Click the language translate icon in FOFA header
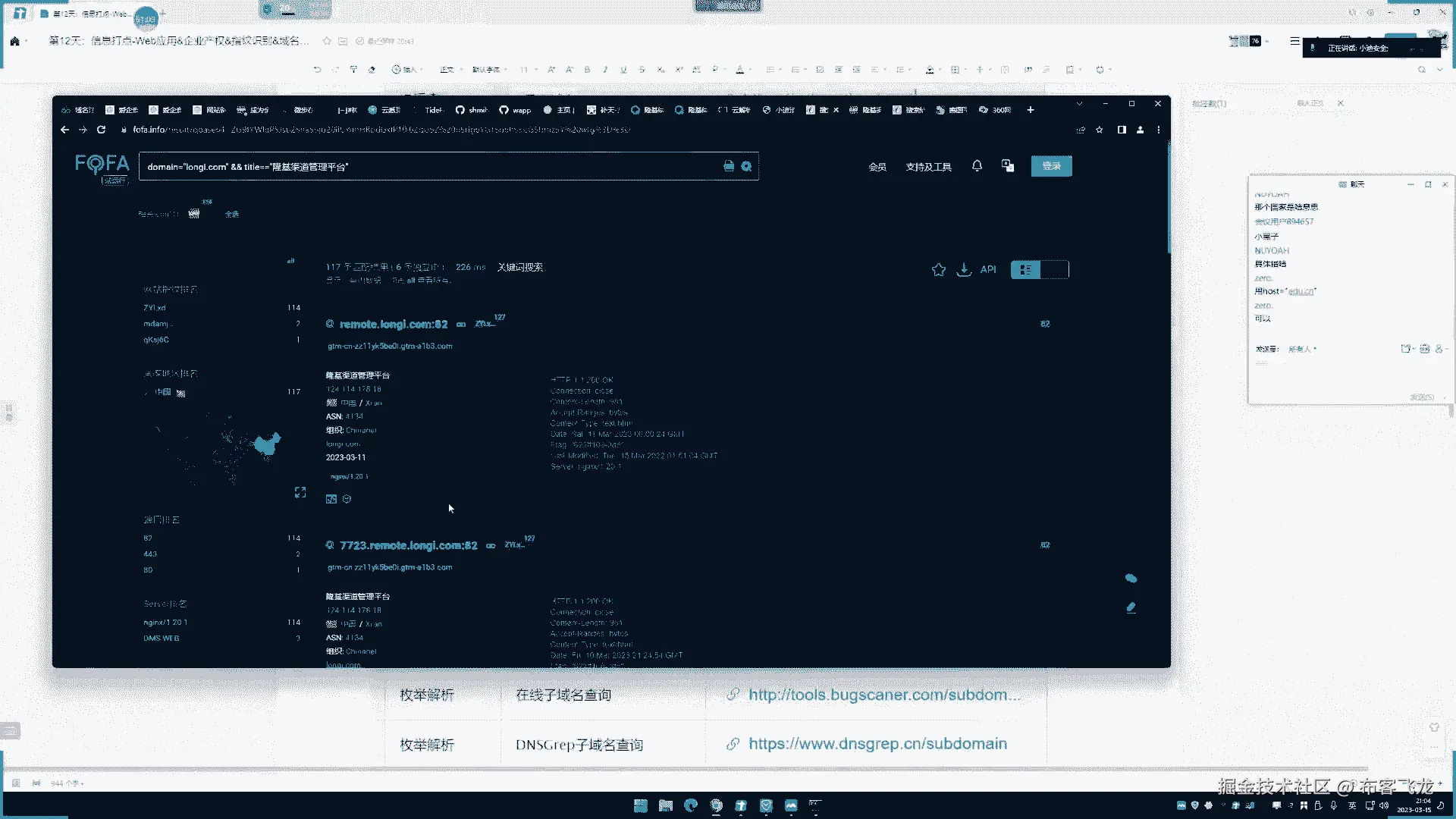 pos(1007,166)
